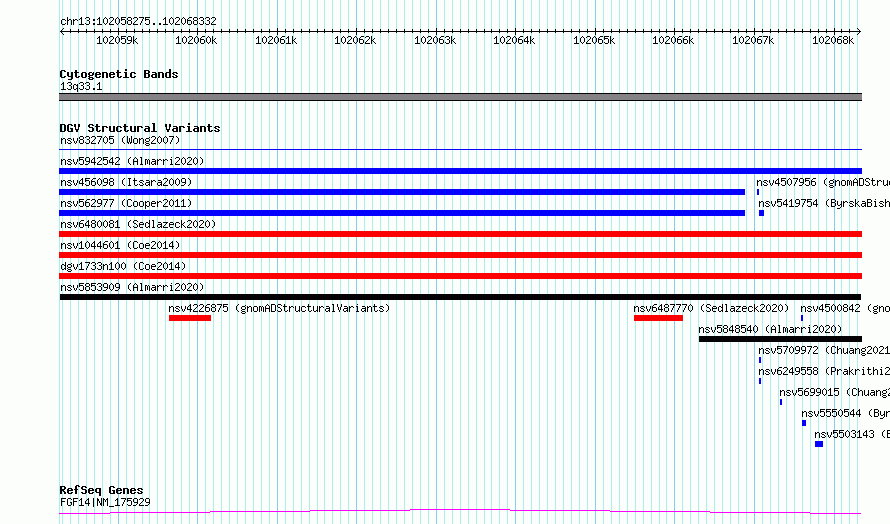This screenshot has height=524, width=890.
Task: Click the nsv832705 (Wong2007) variant label
Action: [x=120, y=140]
